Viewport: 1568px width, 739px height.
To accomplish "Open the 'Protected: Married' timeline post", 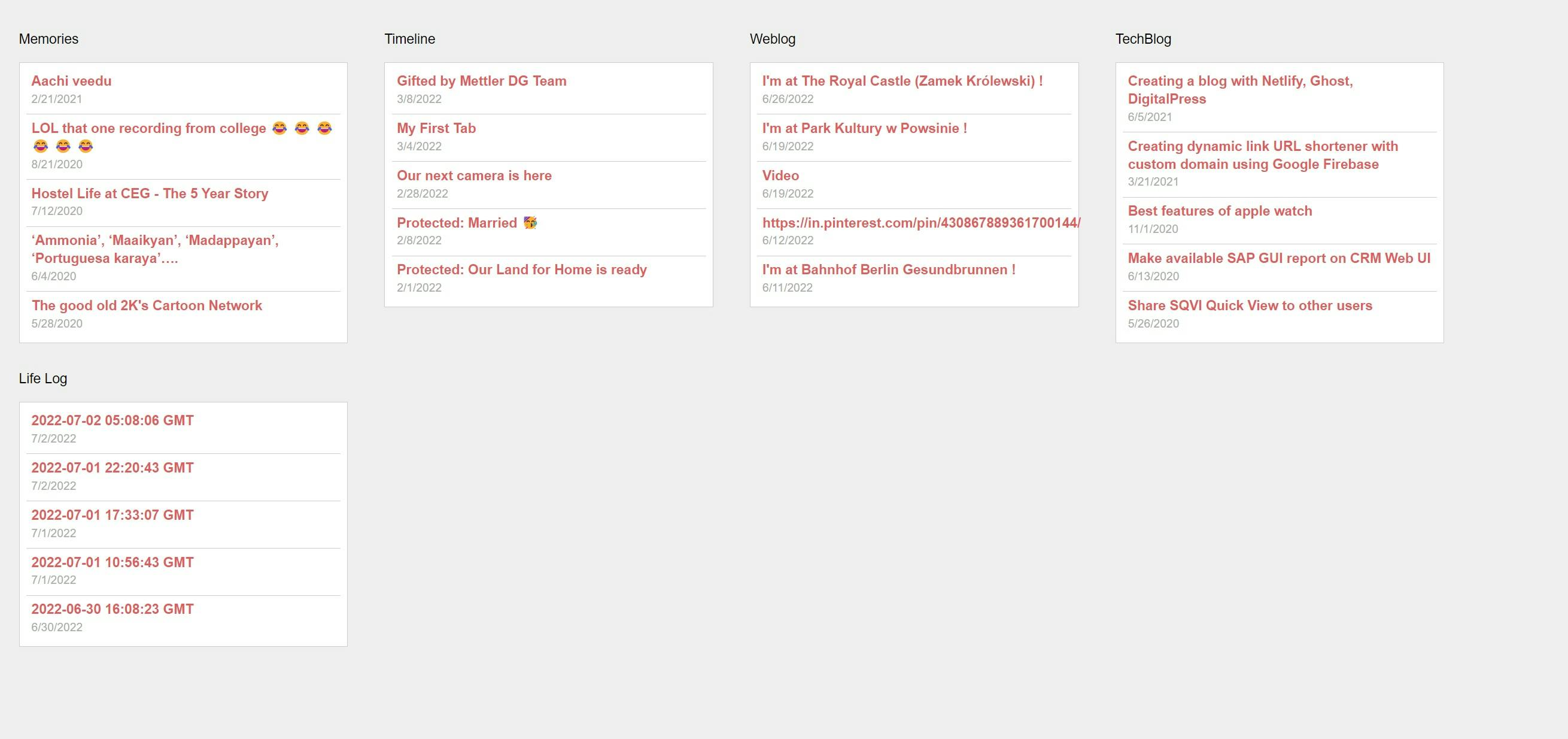I will coord(457,223).
